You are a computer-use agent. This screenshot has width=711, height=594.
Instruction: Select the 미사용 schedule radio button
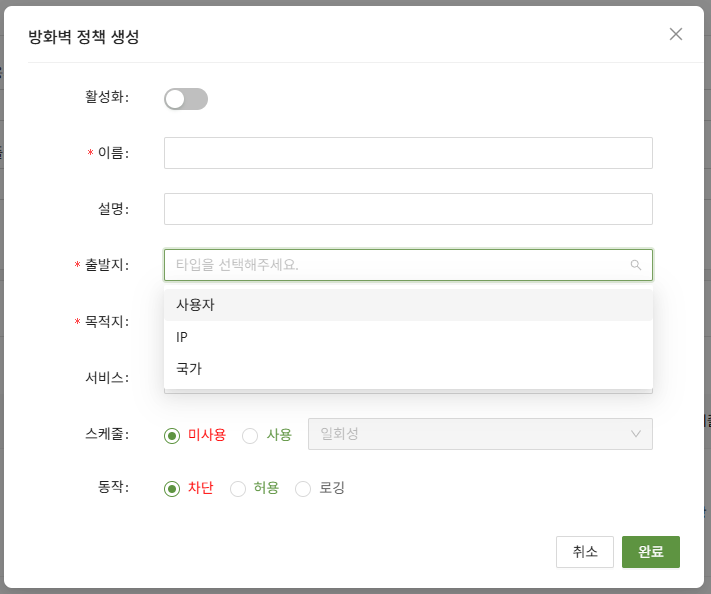[x=172, y=435]
